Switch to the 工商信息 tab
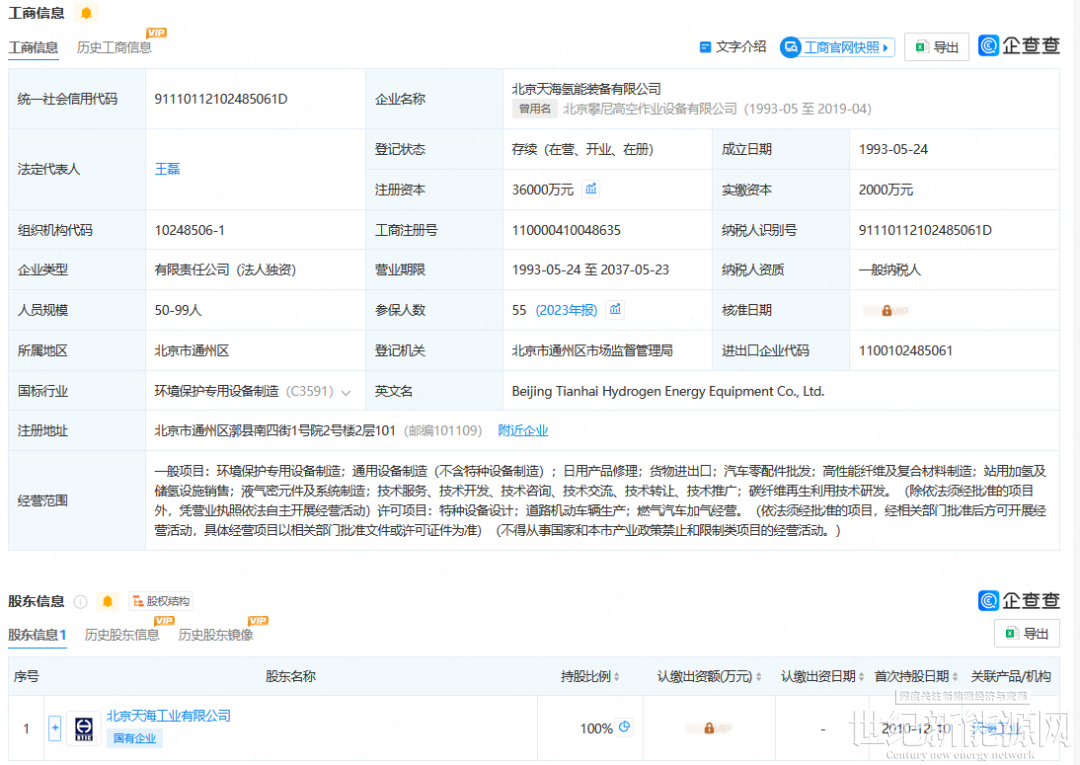This screenshot has height=765, width=1080. pyautogui.click(x=33, y=48)
